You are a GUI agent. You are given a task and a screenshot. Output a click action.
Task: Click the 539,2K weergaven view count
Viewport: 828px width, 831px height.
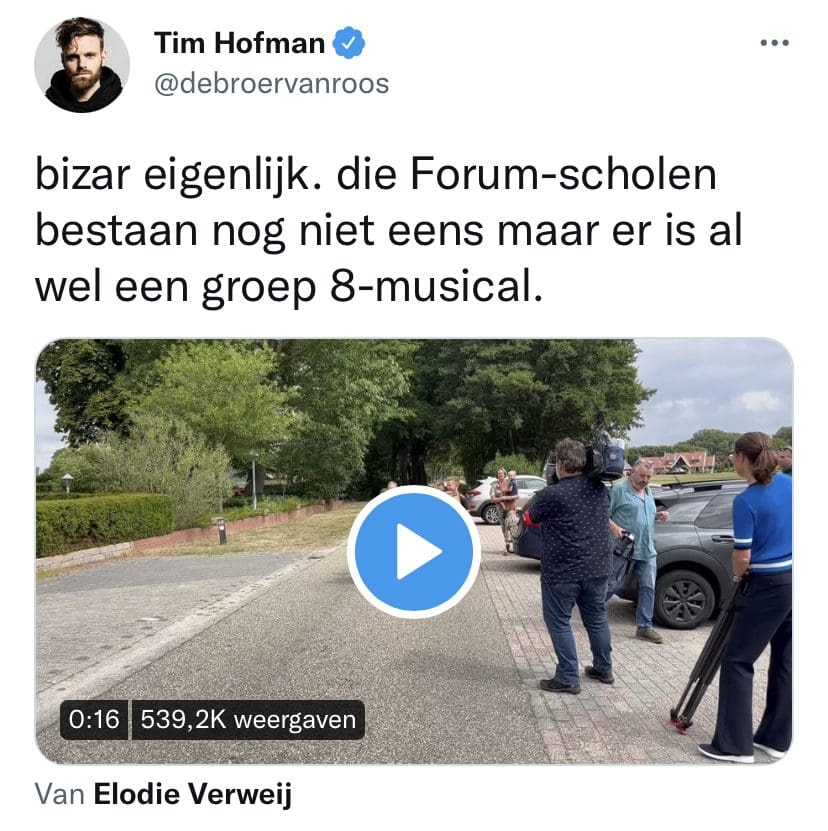[x=248, y=720]
